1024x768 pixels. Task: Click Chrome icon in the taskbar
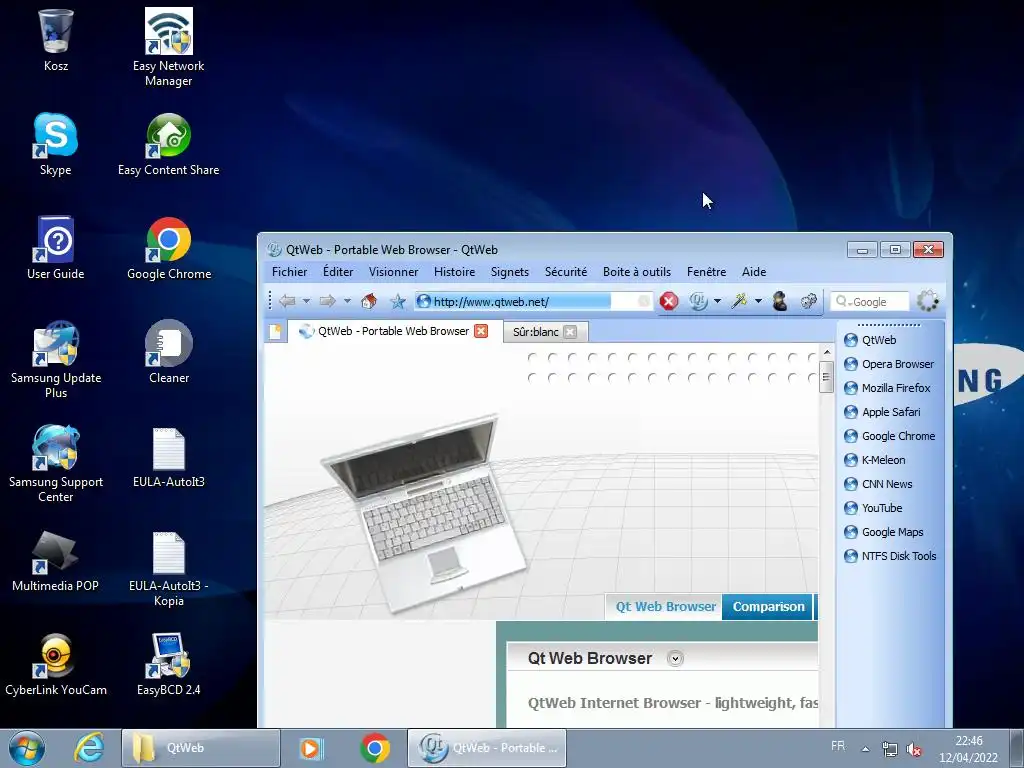374,748
